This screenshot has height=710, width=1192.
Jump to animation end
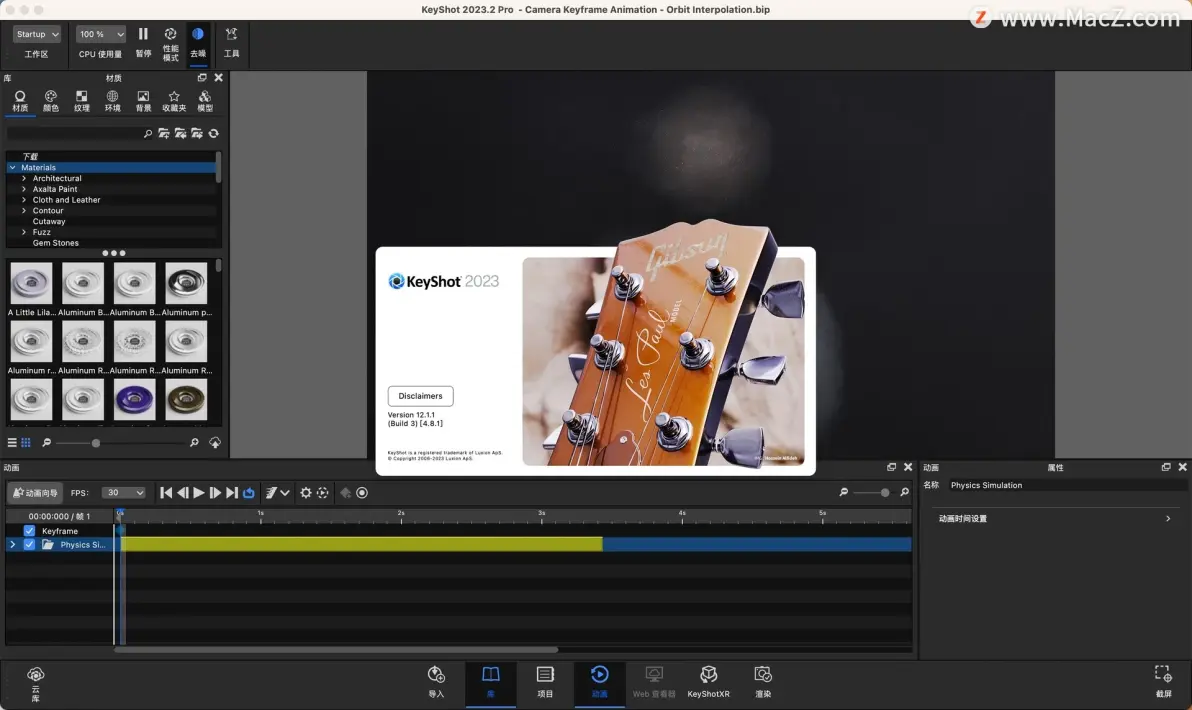[232, 493]
